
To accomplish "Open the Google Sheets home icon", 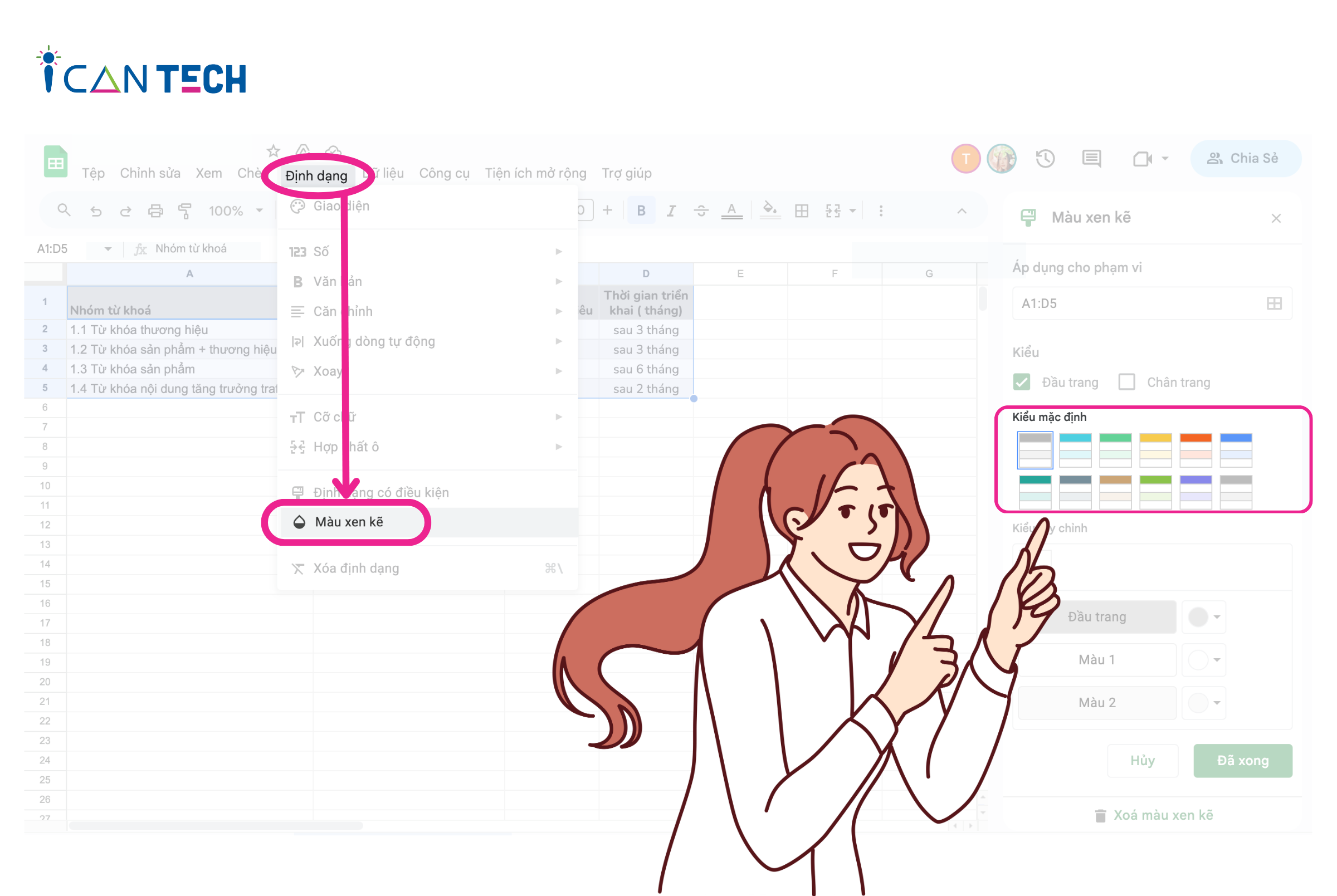I will click(56, 162).
